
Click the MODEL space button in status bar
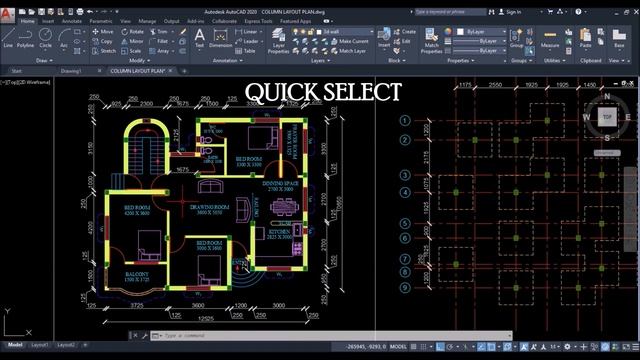[x=398, y=347]
